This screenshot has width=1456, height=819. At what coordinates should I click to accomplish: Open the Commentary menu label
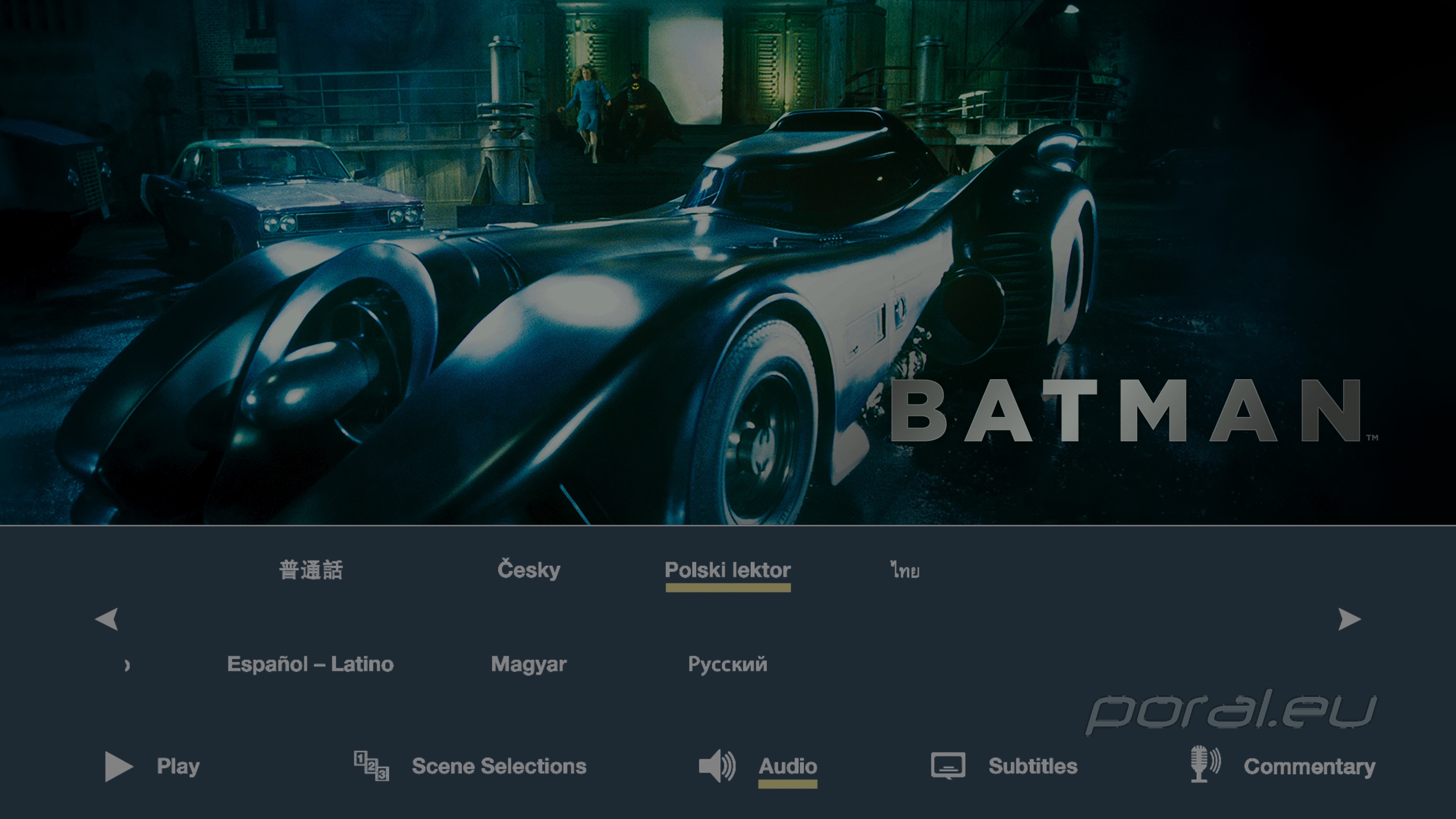click(x=1309, y=766)
